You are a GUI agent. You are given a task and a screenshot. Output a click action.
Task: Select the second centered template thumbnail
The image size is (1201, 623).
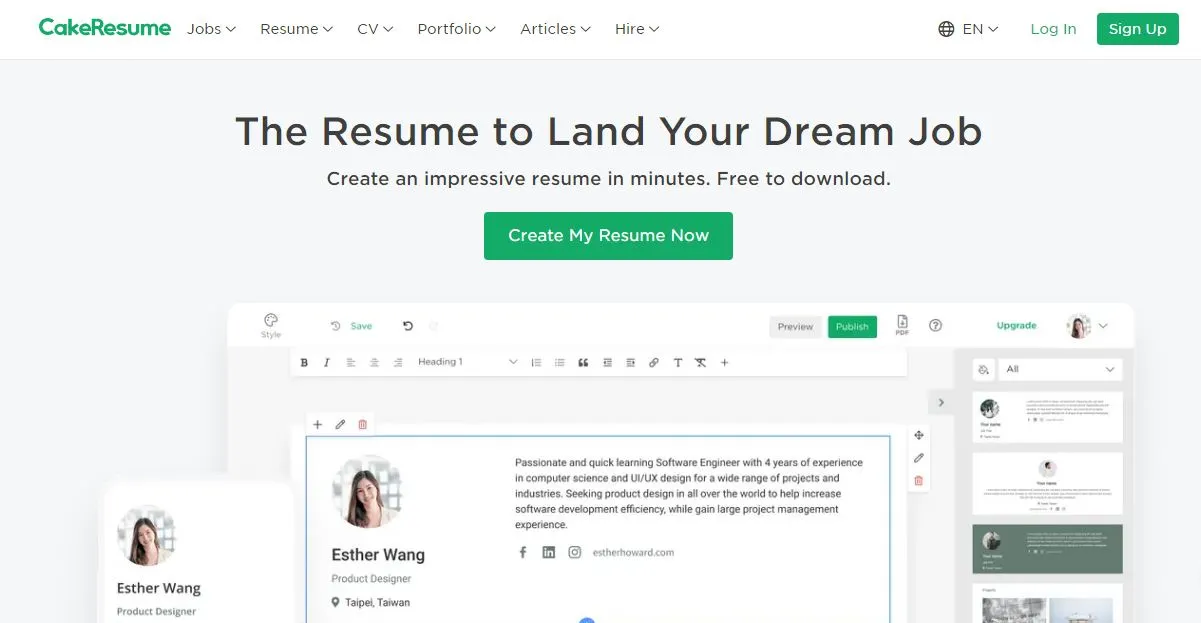coord(1048,484)
